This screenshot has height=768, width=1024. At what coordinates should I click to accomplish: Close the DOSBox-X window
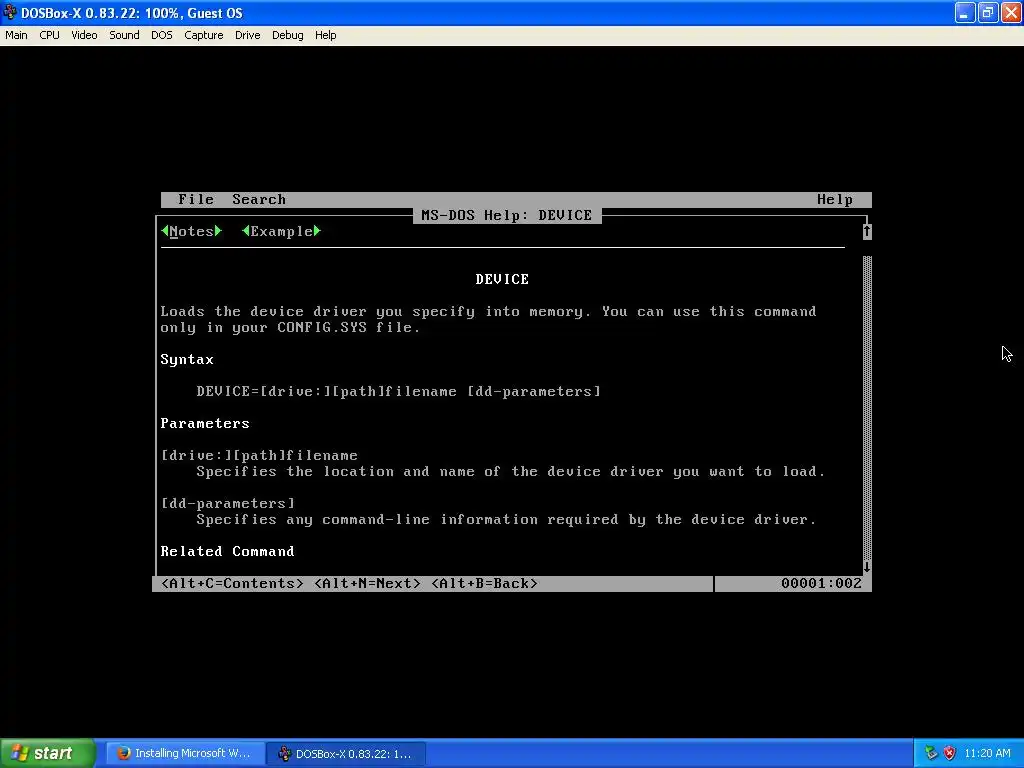1010,12
